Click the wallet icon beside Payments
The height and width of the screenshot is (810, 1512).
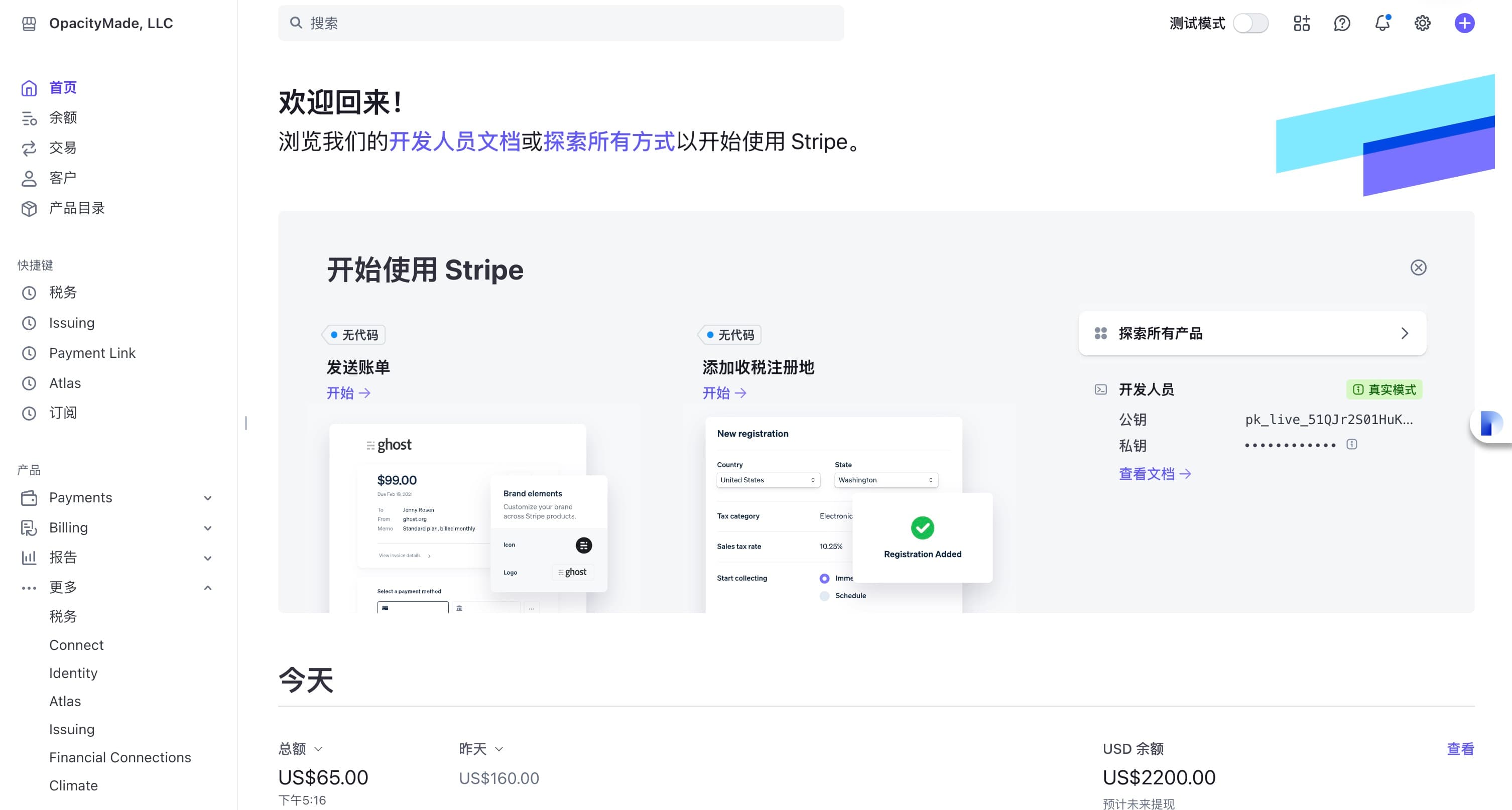tap(29, 498)
